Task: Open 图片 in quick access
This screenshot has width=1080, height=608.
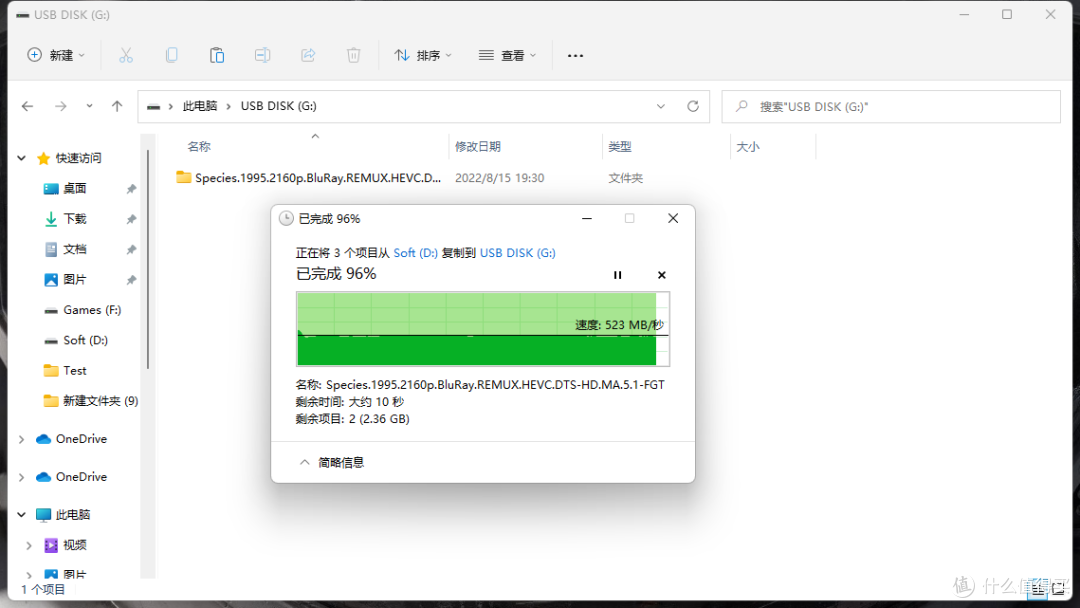Action: [x=74, y=280]
